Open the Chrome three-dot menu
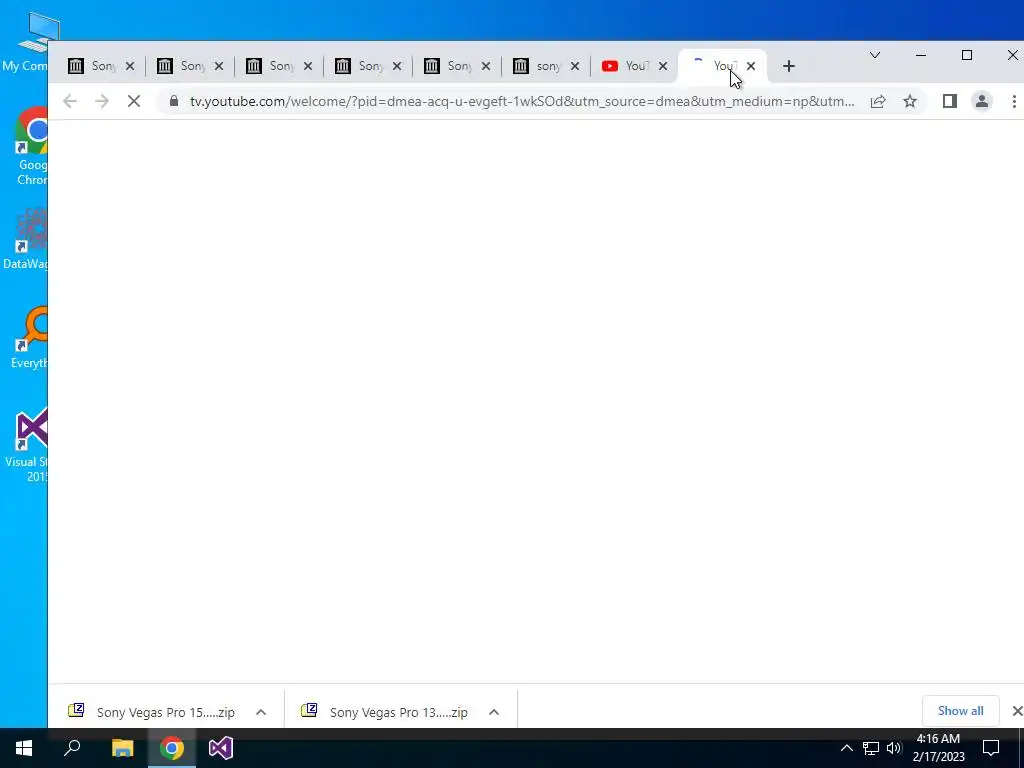Screen dimensions: 1024x768 pos(1014,101)
